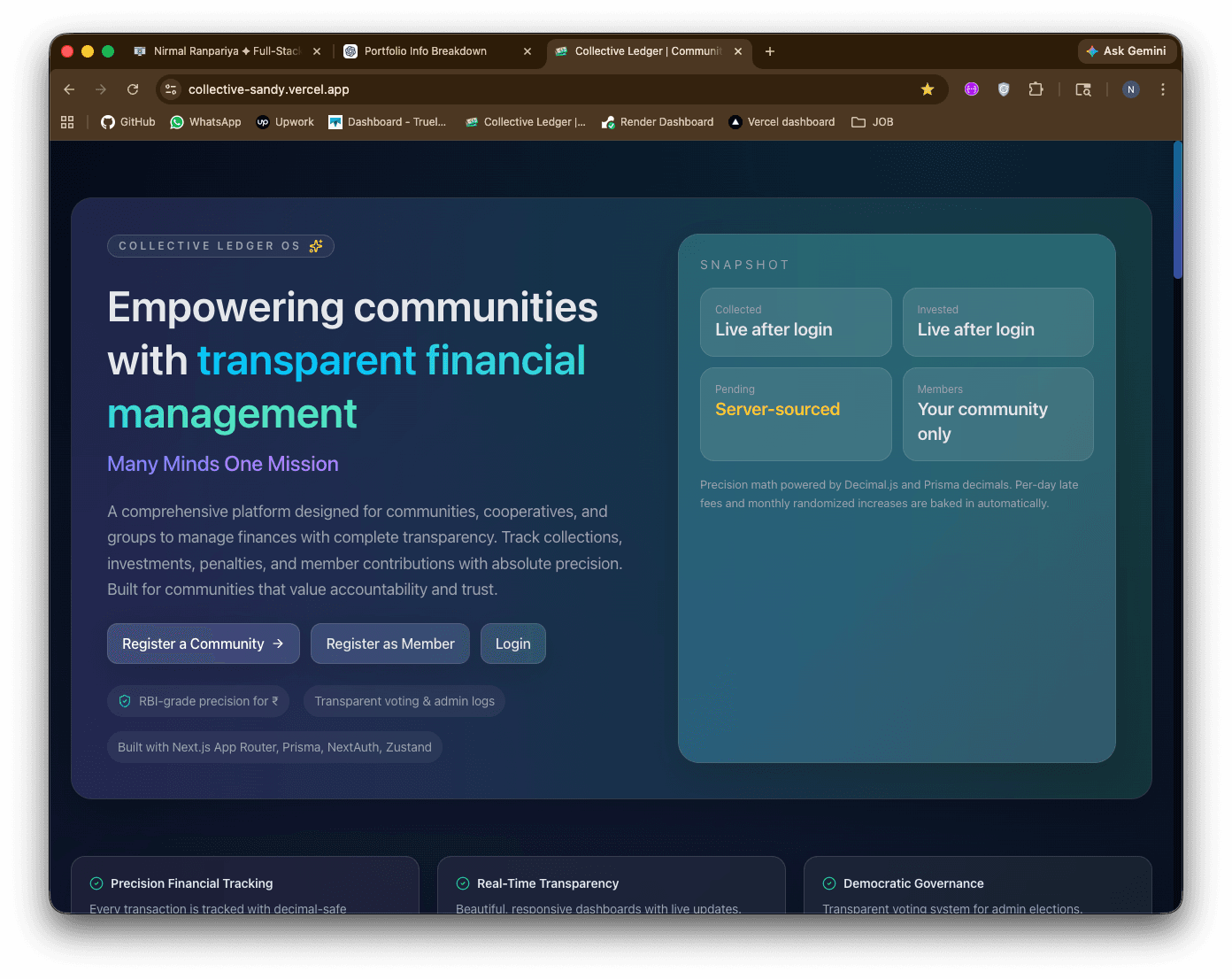Switch to the Nirmal Ranpariya Full-Stack tab

coord(227,51)
